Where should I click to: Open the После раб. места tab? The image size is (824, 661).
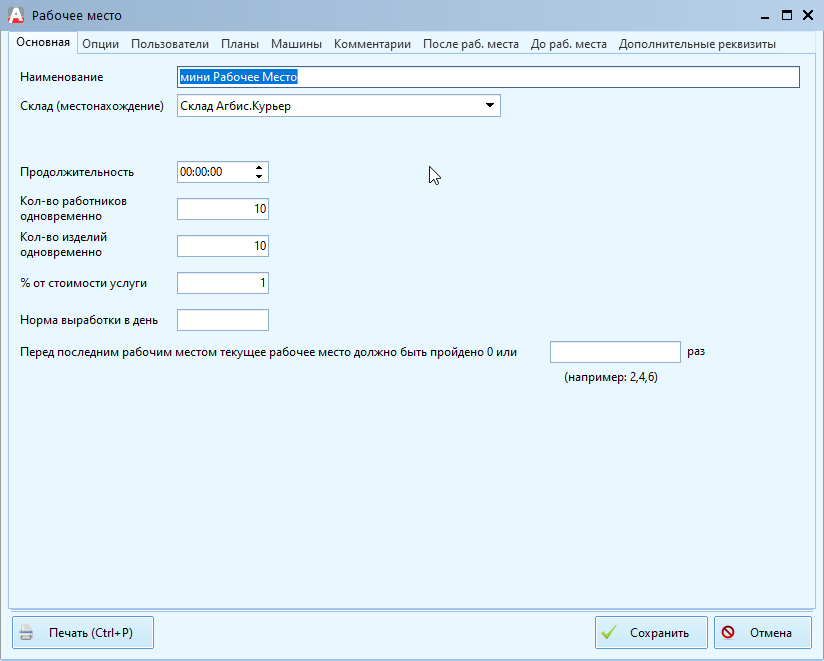470,44
